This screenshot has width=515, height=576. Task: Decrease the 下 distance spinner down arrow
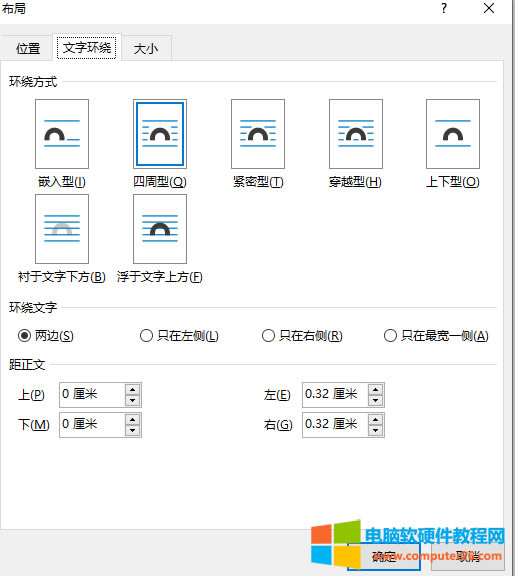[132, 430]
